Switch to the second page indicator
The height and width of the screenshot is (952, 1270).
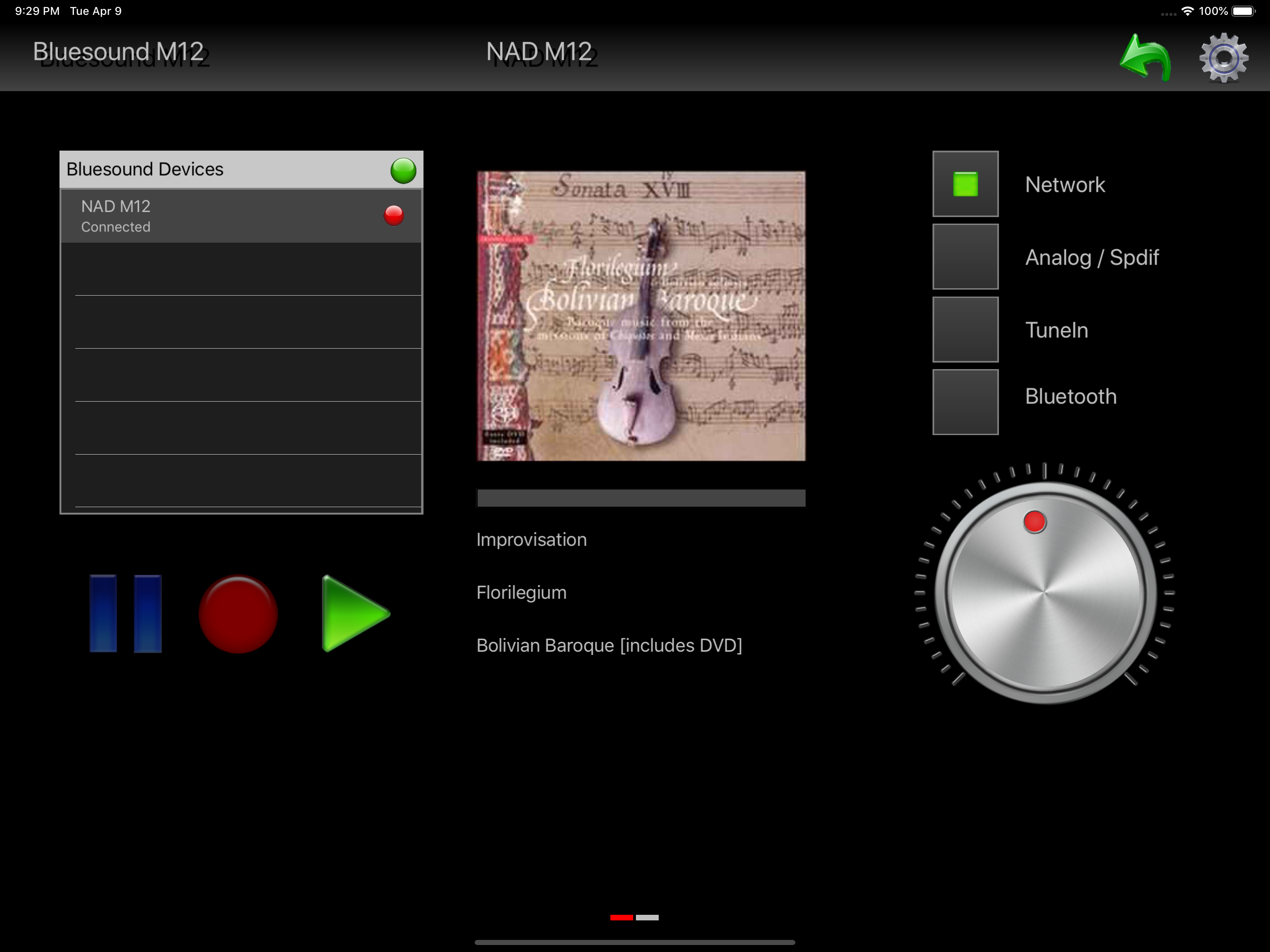pyautogui.click(x=647, y=918)
